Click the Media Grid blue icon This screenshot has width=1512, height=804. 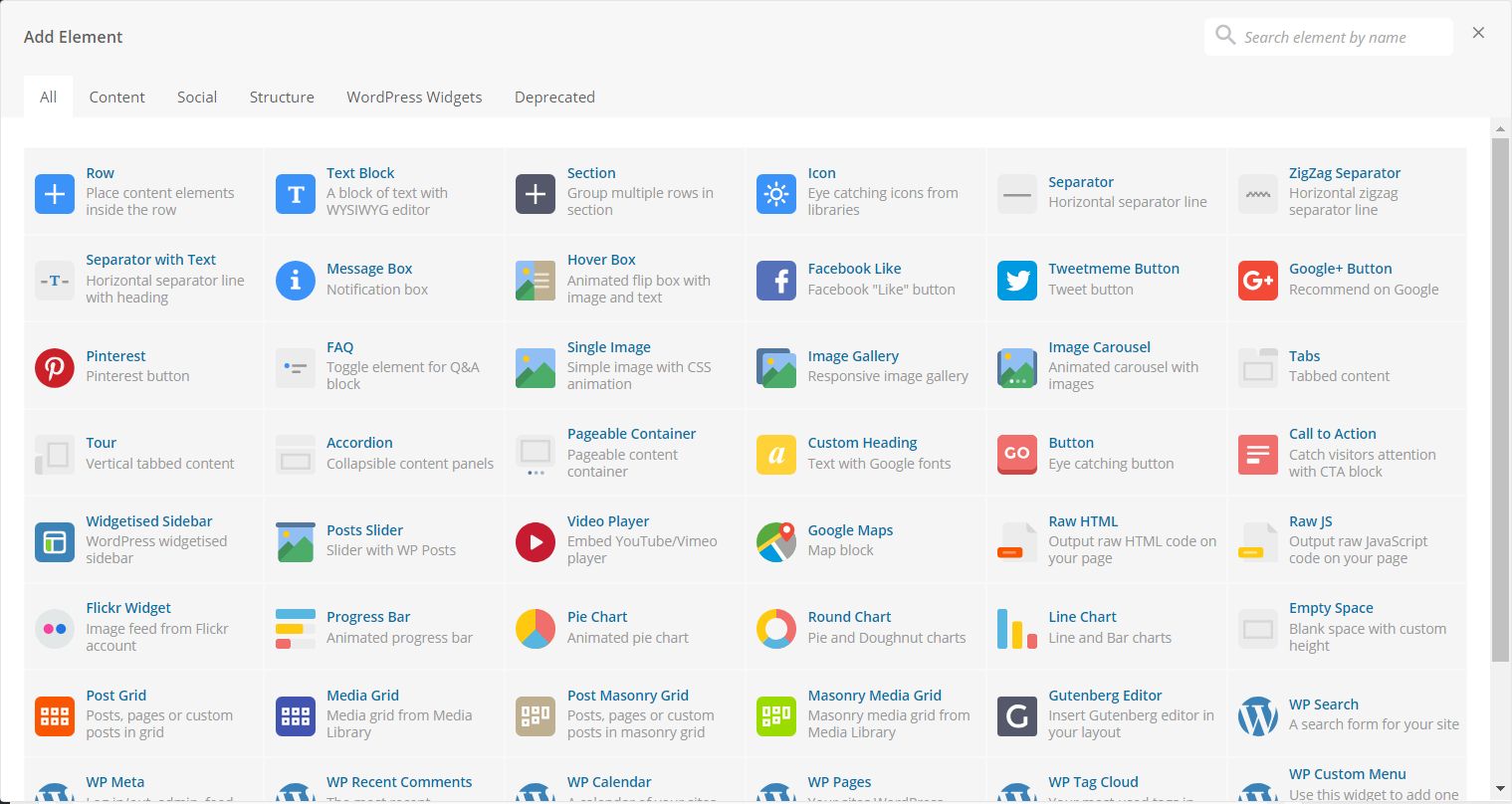[296, 716]
